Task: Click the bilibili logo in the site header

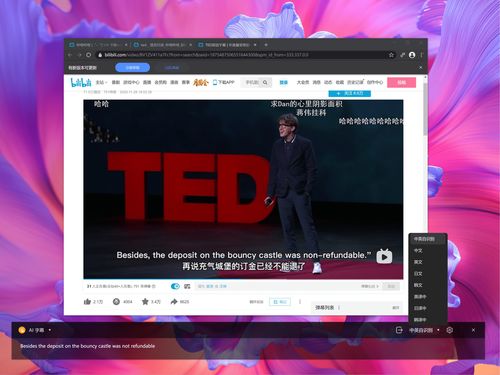Action: (x=81, y=82)
